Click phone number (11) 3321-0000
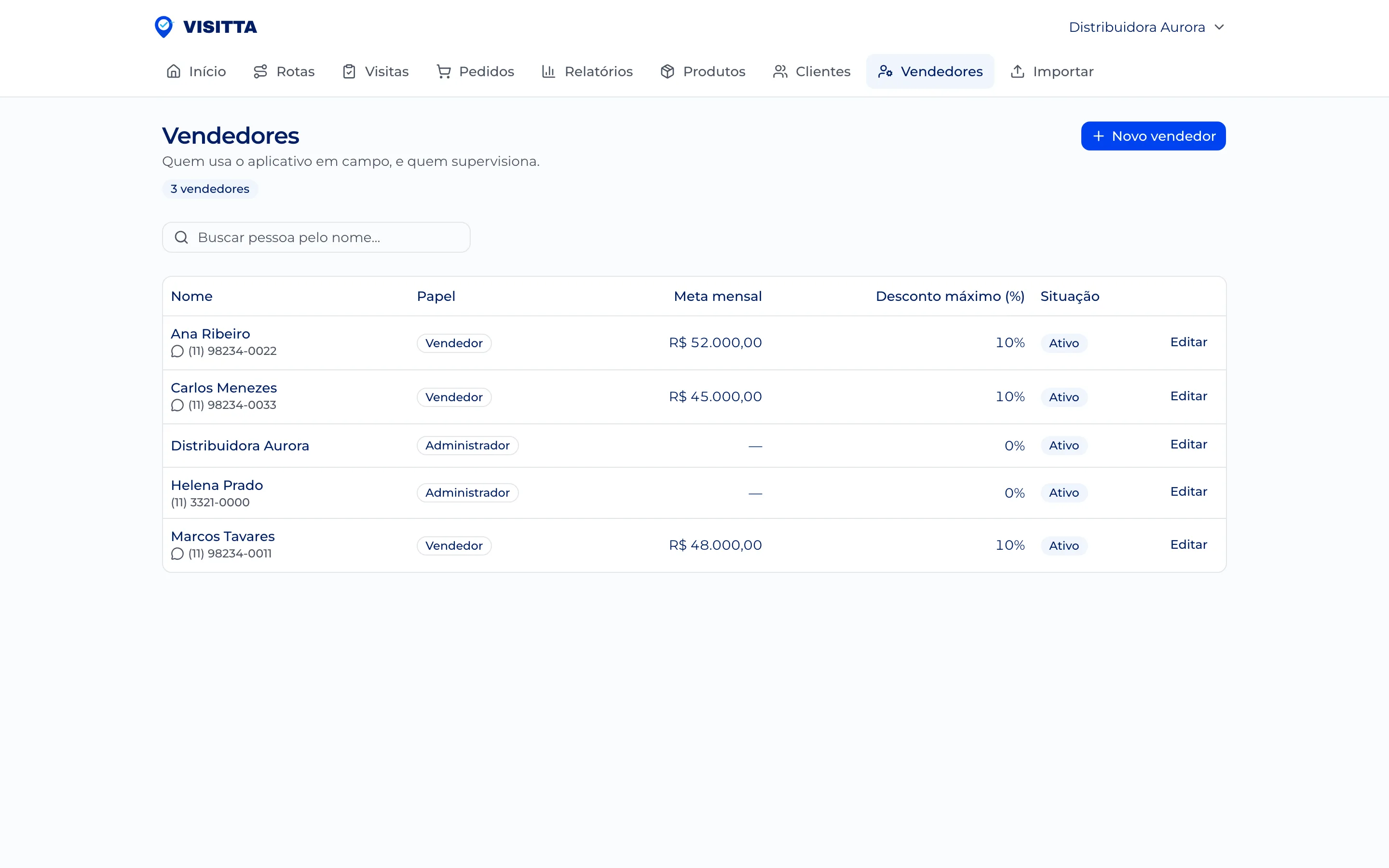Viewport: 1389px width, 868px height. pyautogui.click(x=210, y=502)
